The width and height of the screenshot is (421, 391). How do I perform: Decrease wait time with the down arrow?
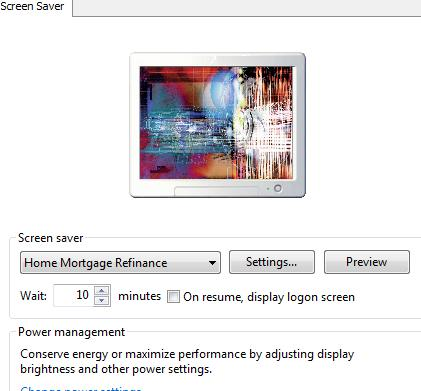(x=102, y=301)
